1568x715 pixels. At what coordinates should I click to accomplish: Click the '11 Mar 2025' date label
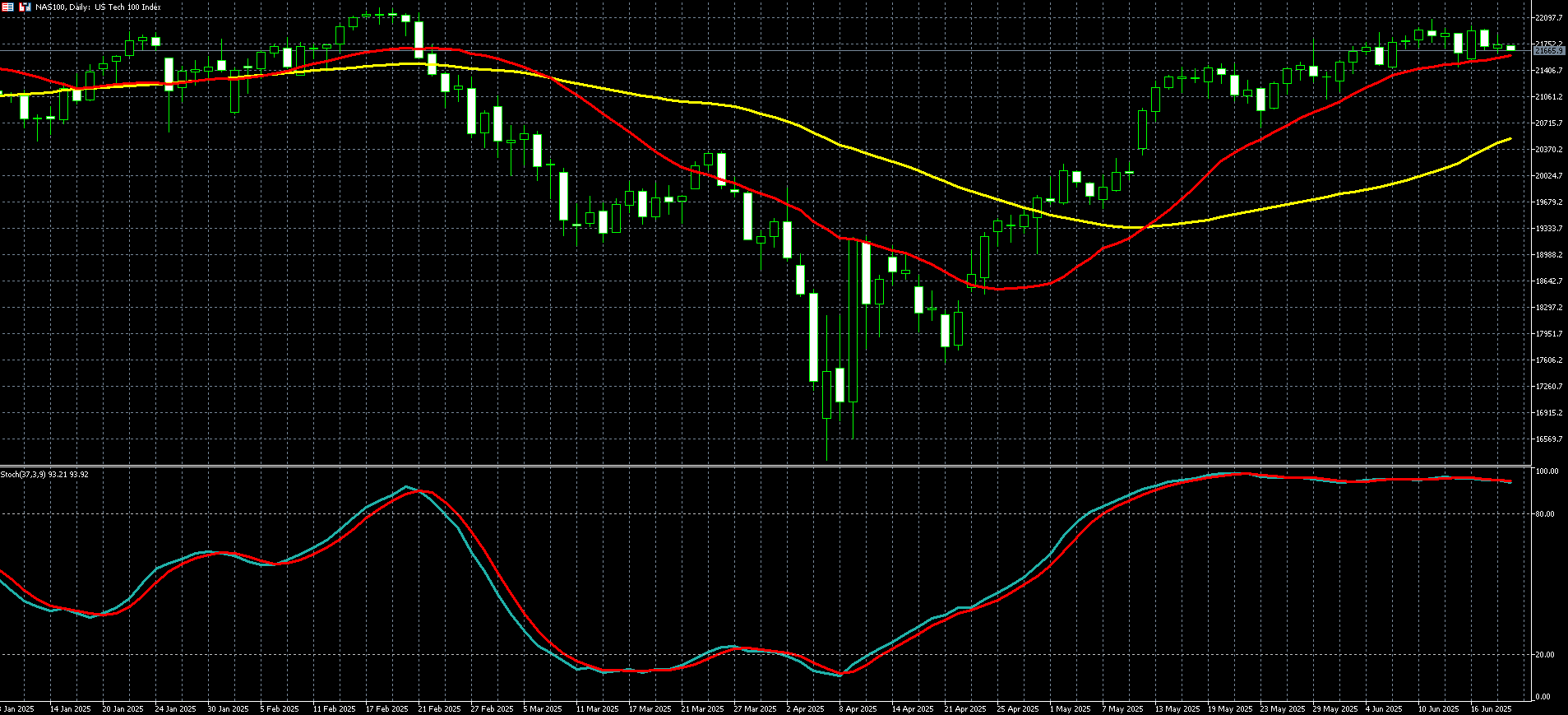coord(597,708)
